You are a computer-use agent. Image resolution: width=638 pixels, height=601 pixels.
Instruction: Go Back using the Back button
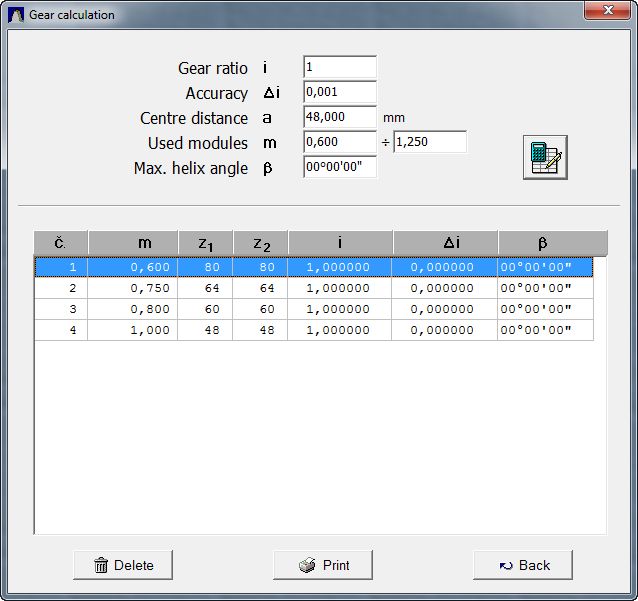pyautogui.click(x=523, y=565)
